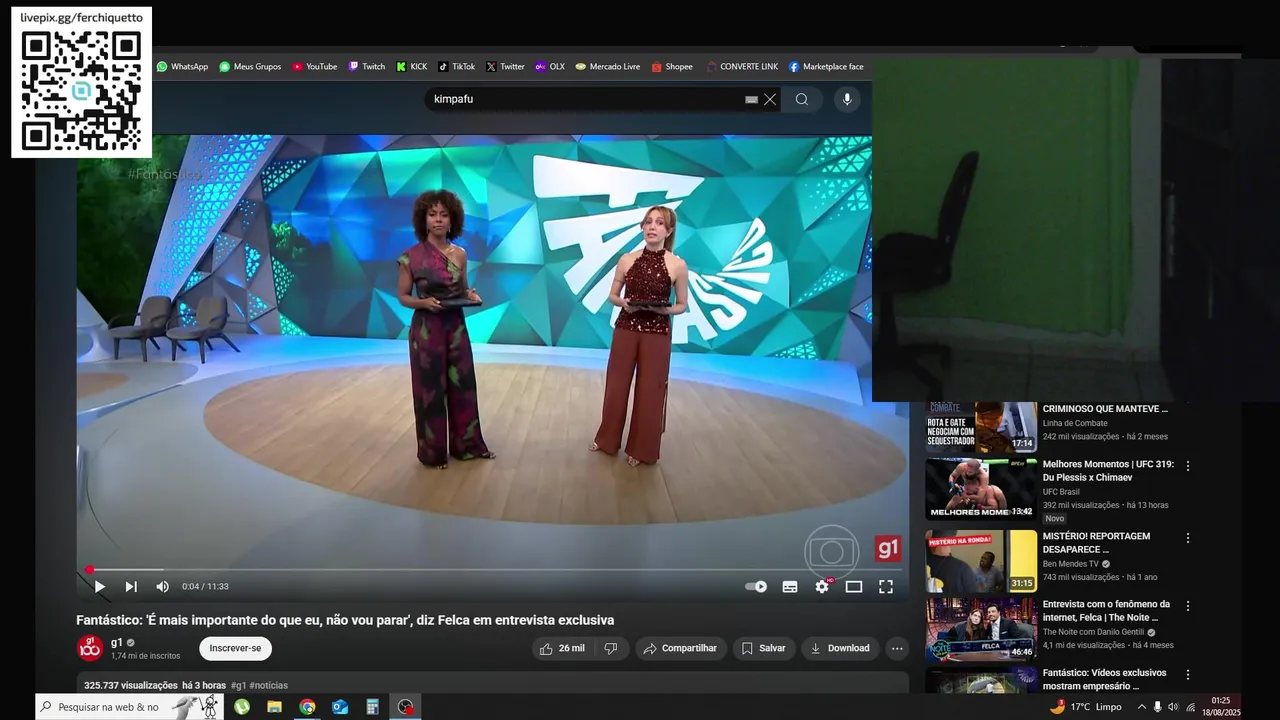Open The Noite Felca interview thumbnail
The image size is (1280, 720).
click(981, 630)
